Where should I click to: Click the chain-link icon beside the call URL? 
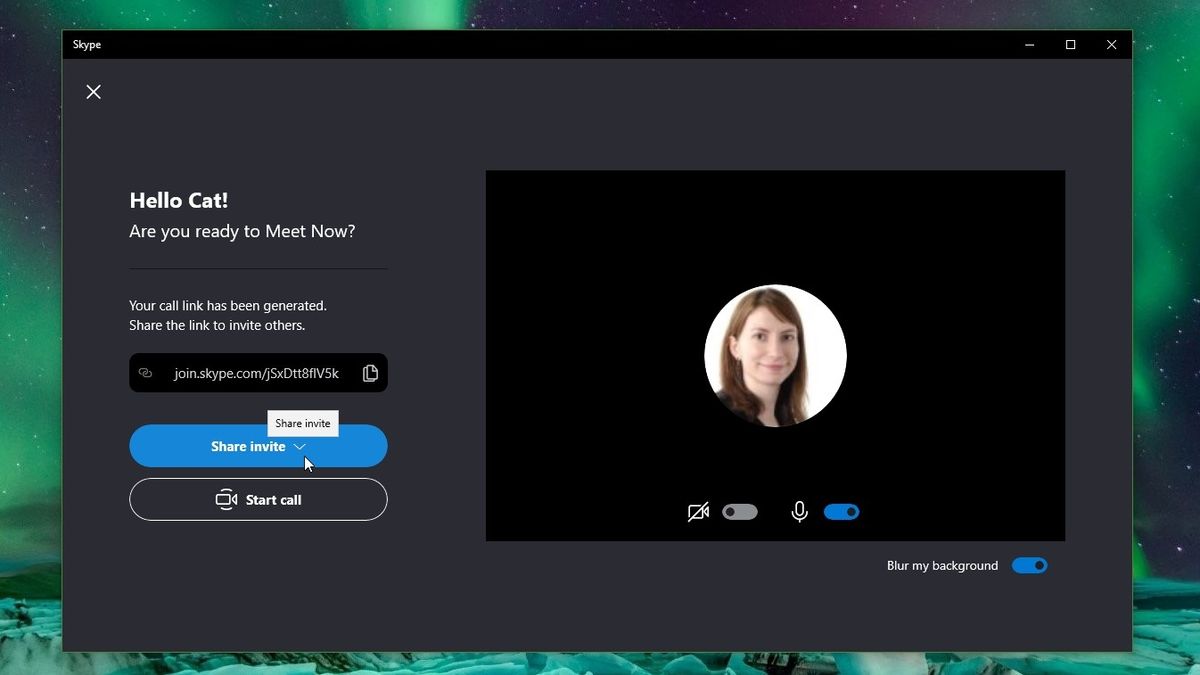tap(146, 372)
